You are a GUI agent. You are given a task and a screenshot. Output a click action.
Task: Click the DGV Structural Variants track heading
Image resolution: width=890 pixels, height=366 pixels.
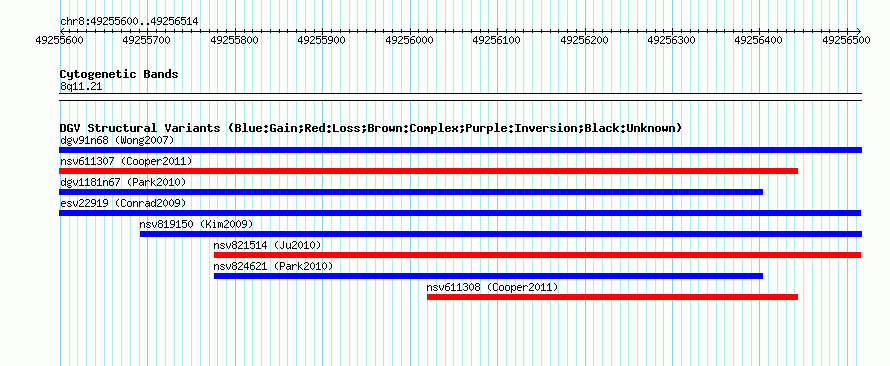click(x=371, y=128)
